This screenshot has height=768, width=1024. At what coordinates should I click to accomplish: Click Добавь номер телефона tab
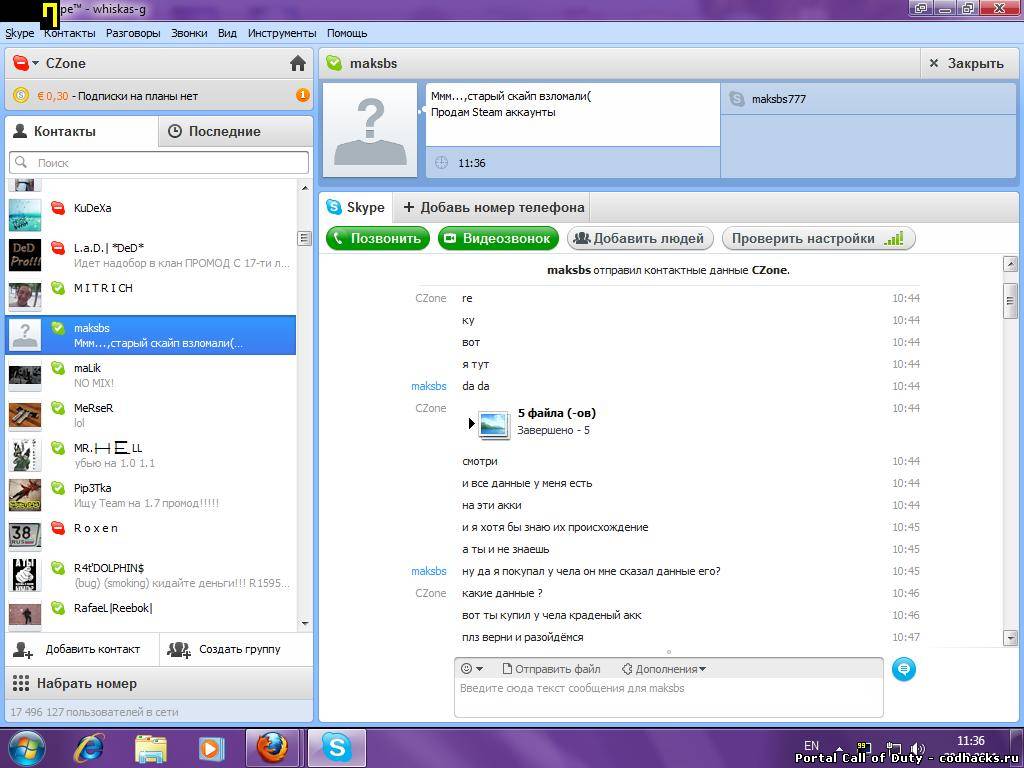tap(493, 208)
